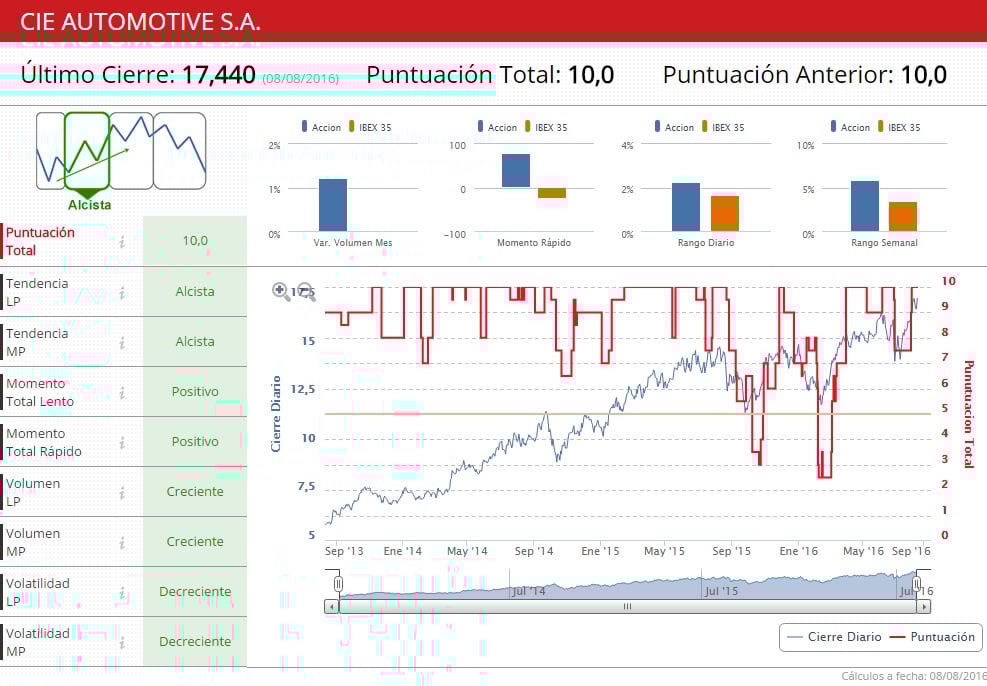Open info icon for Momento Total Lento
Screen dimensions: 987x686
(122, 393)
